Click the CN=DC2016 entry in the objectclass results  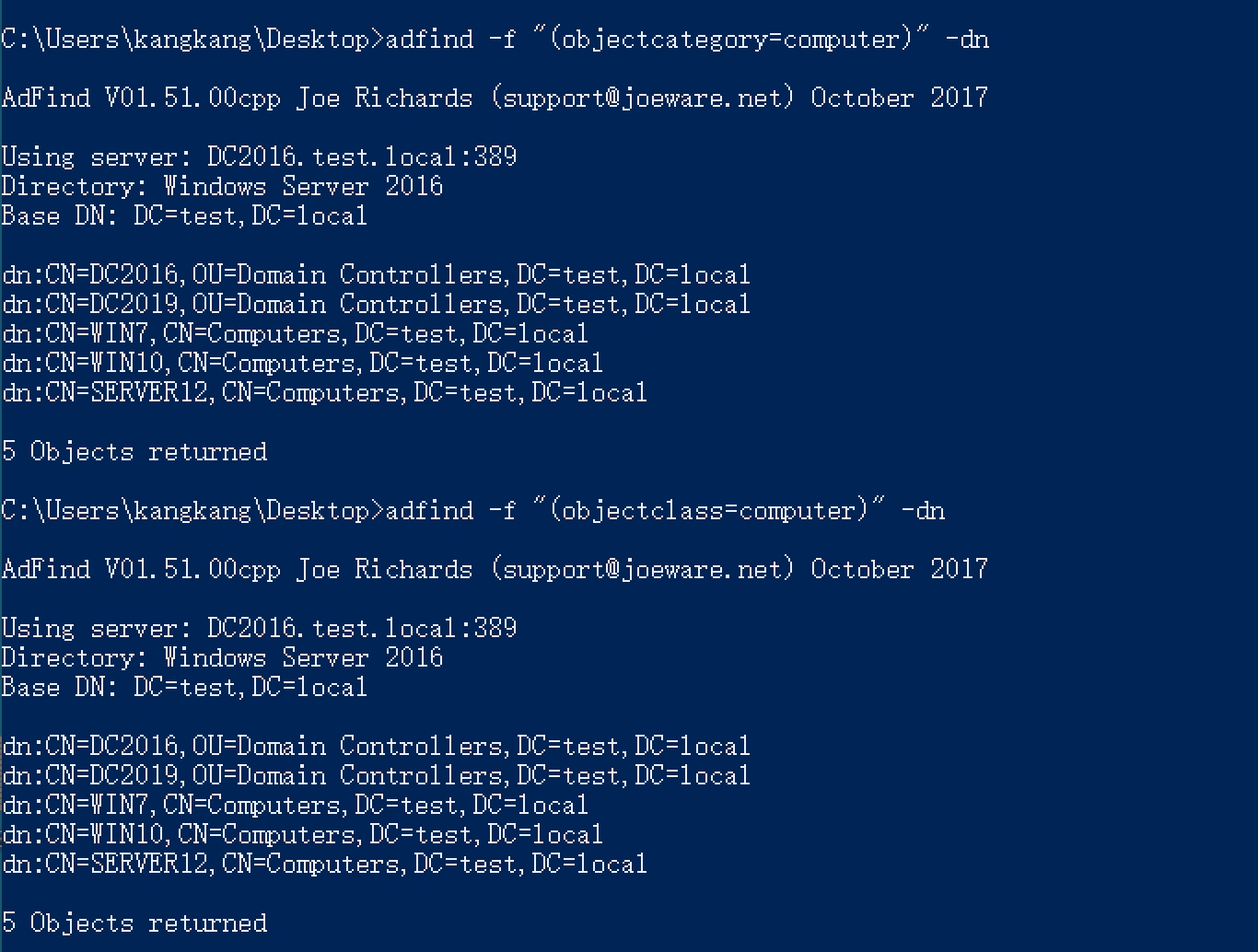(376, 746)
